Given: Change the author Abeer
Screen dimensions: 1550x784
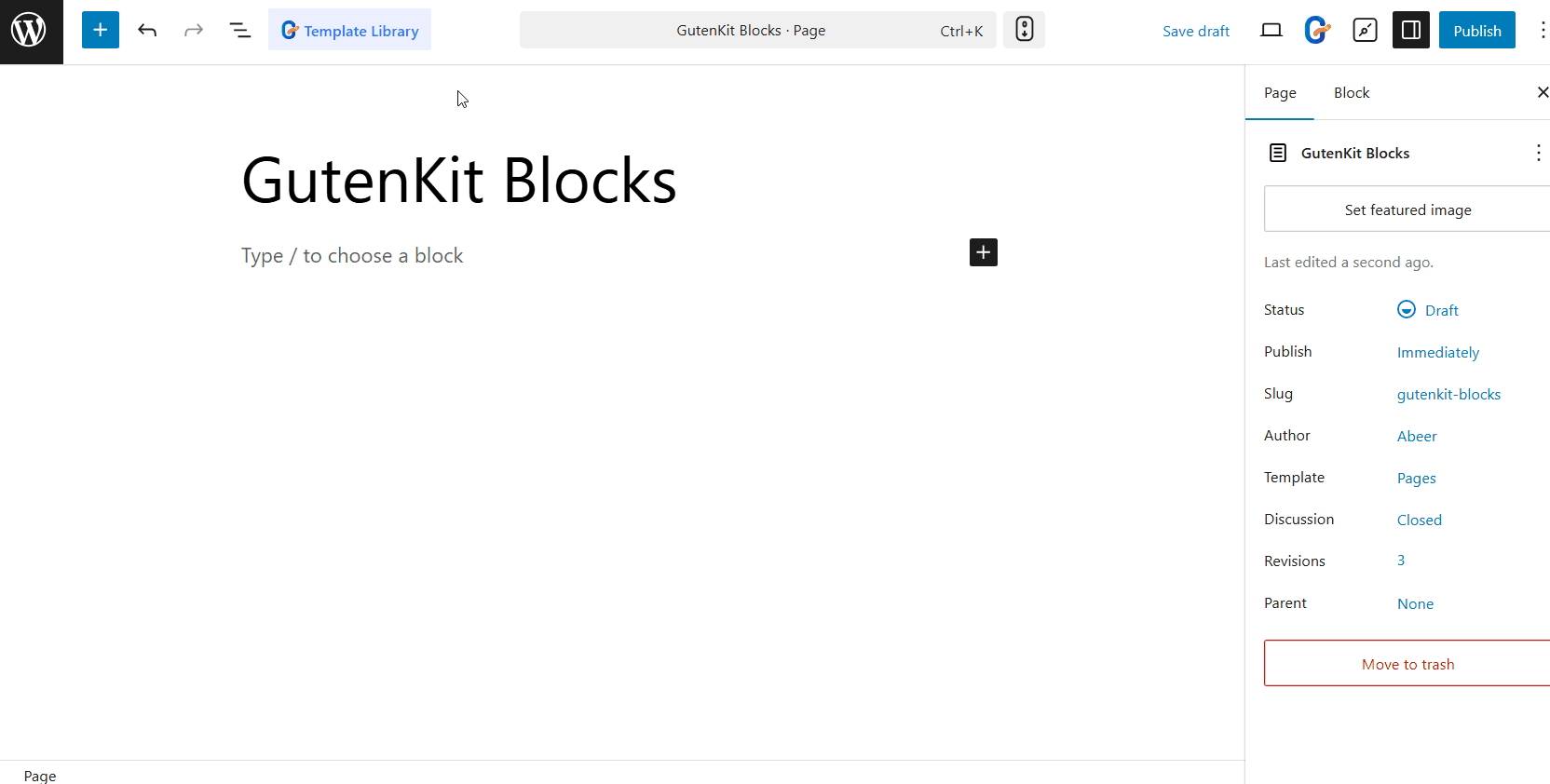Looking at the screenshot, I should (1417, 436).
